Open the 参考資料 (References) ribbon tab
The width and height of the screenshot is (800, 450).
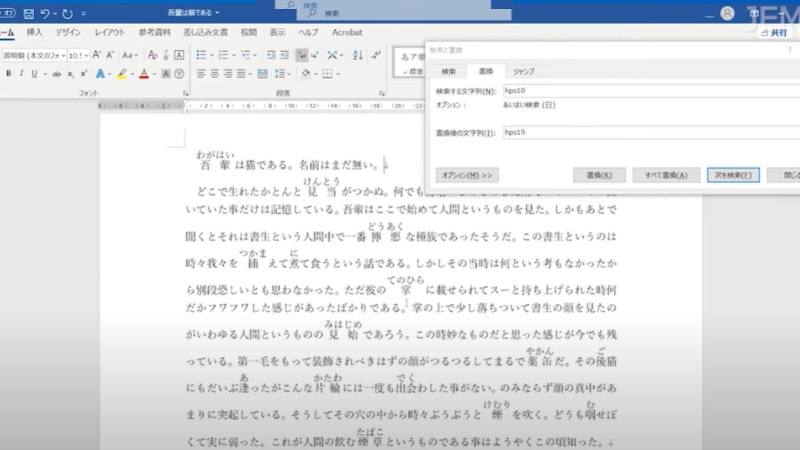point(155,32)
